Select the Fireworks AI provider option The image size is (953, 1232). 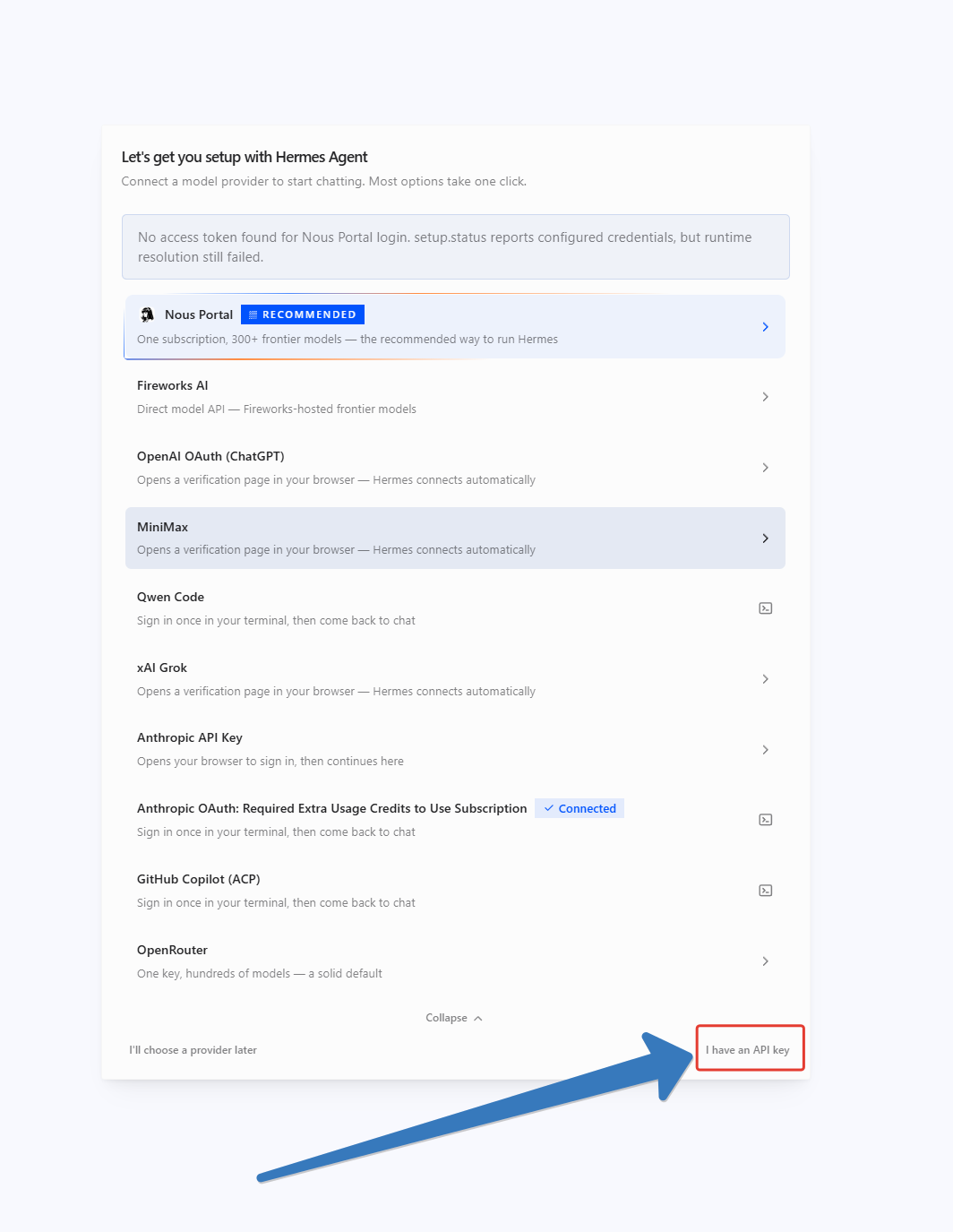[455, 397]
